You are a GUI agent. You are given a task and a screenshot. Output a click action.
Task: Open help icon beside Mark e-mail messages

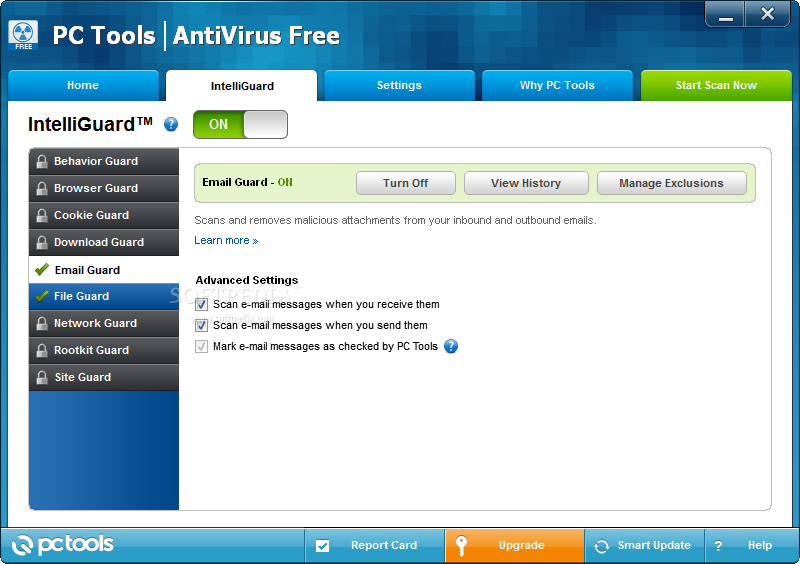[x=451, y=346]
